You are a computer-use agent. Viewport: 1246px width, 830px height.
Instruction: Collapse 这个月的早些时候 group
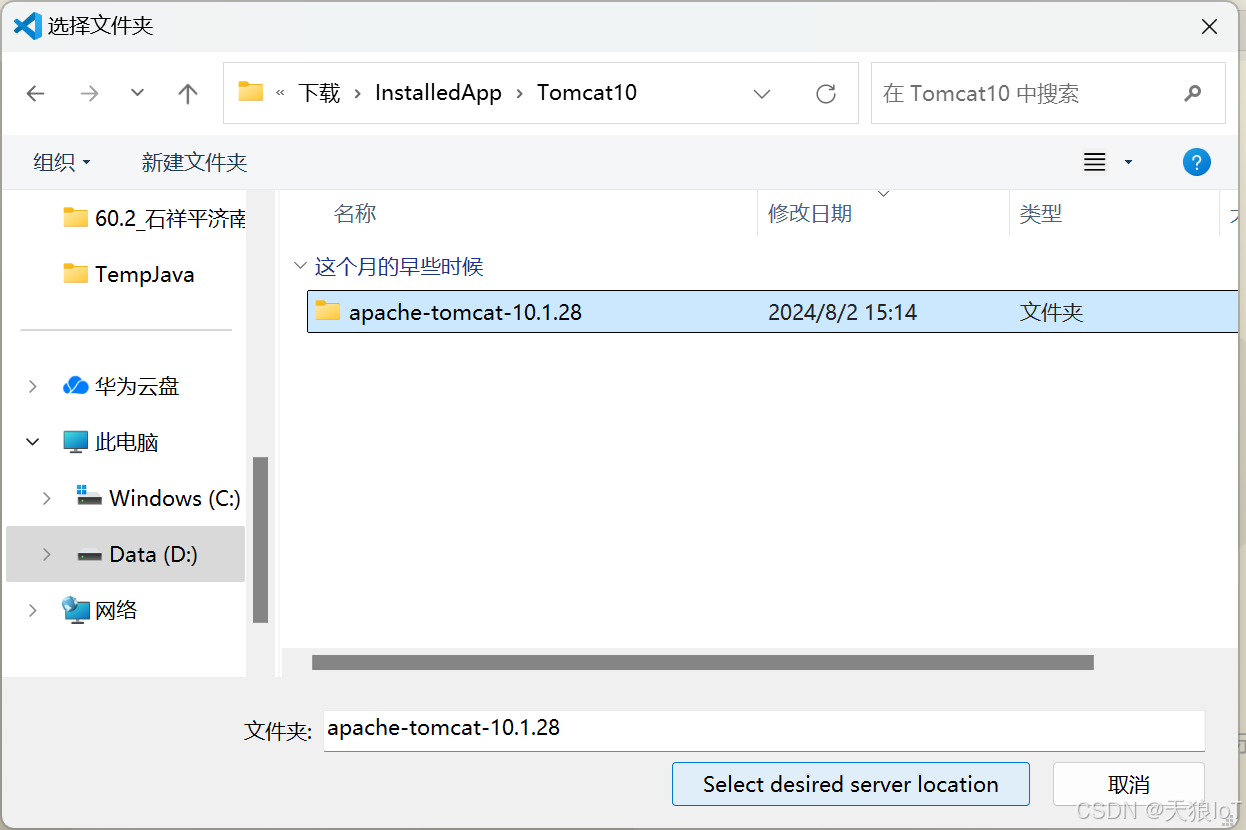coord(299,267)
